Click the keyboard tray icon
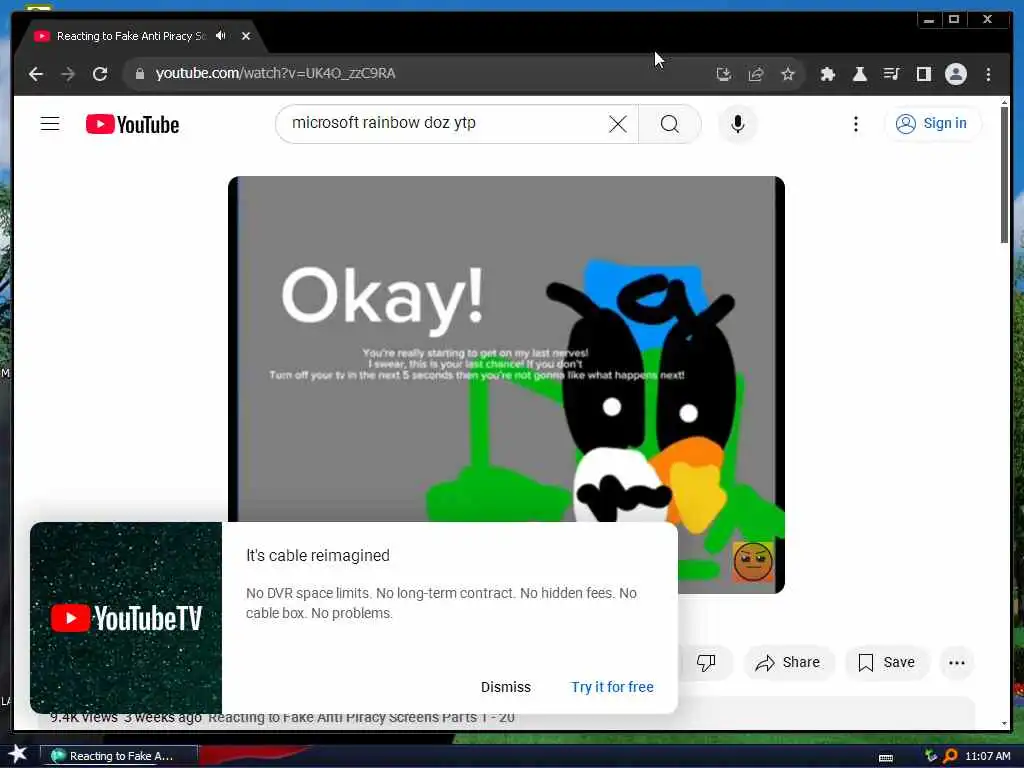Viewport: 1024px width, 768px height. [x=886, y=758]
